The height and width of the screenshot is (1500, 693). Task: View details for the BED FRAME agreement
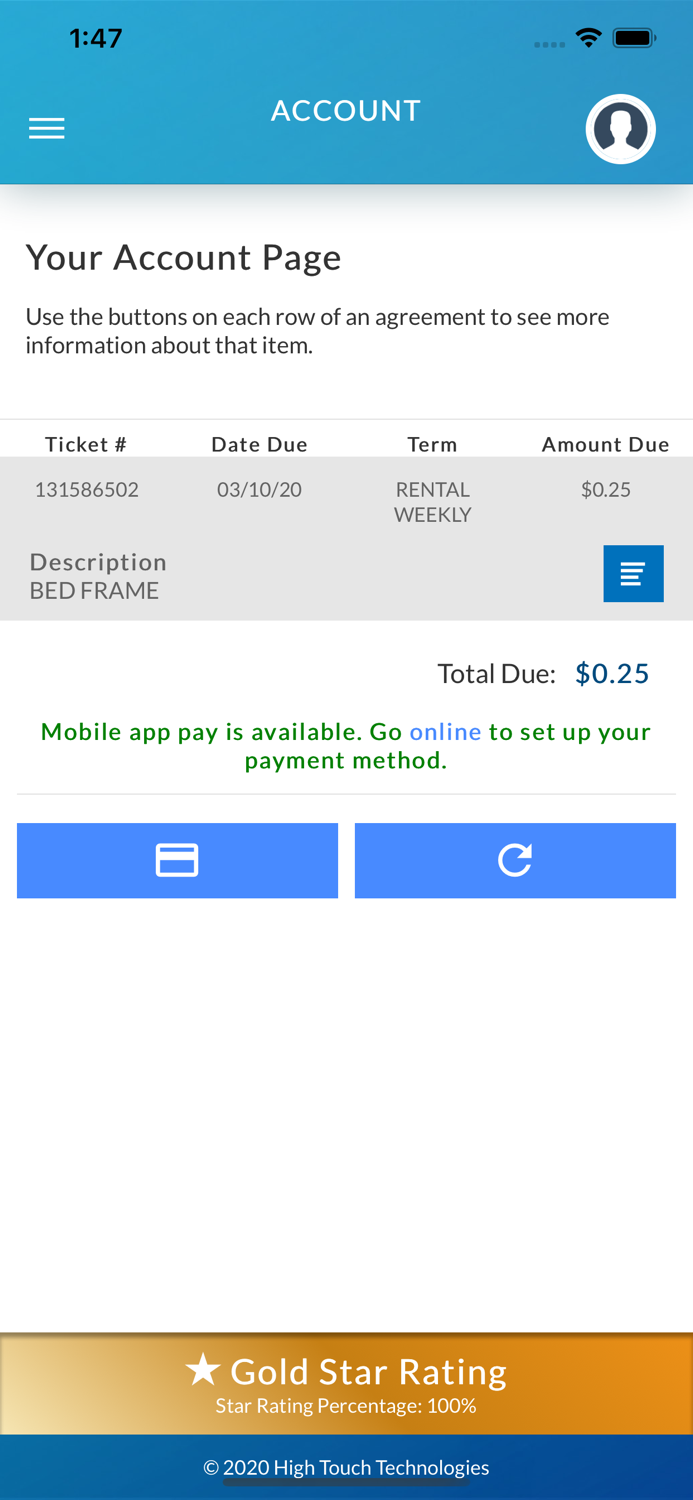click(x=633, y=572)
